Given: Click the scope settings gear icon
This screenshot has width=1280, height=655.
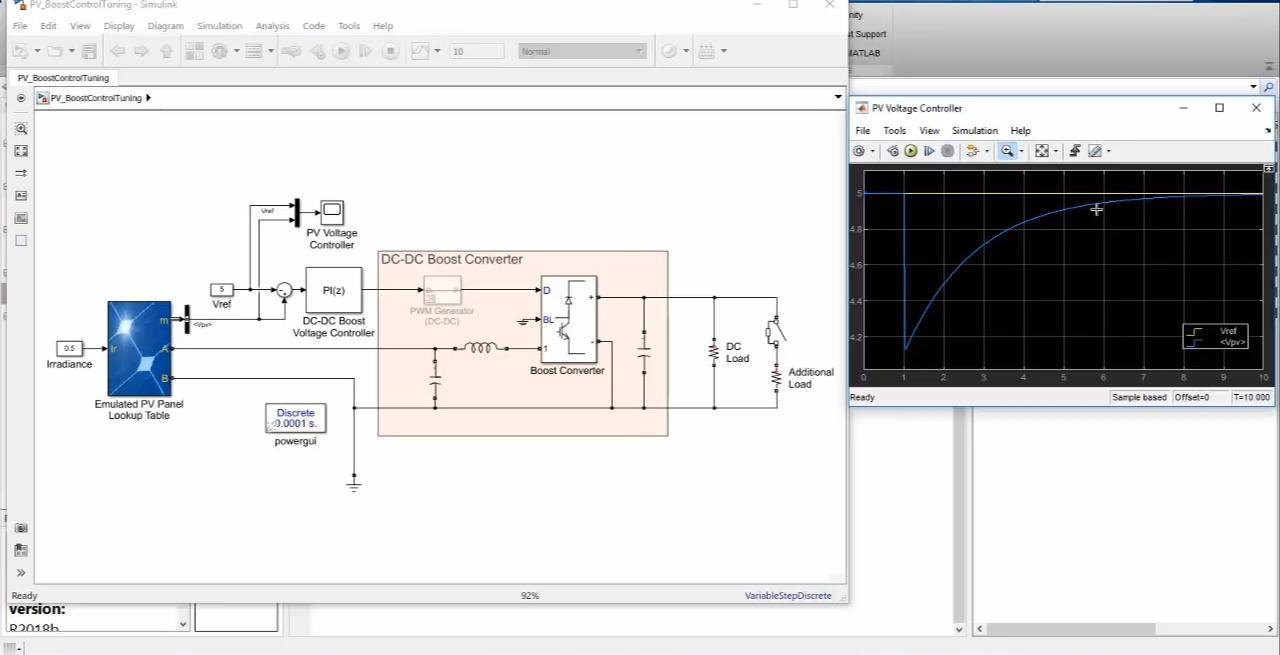Looking at the screenshot, I should click(859, 151).
